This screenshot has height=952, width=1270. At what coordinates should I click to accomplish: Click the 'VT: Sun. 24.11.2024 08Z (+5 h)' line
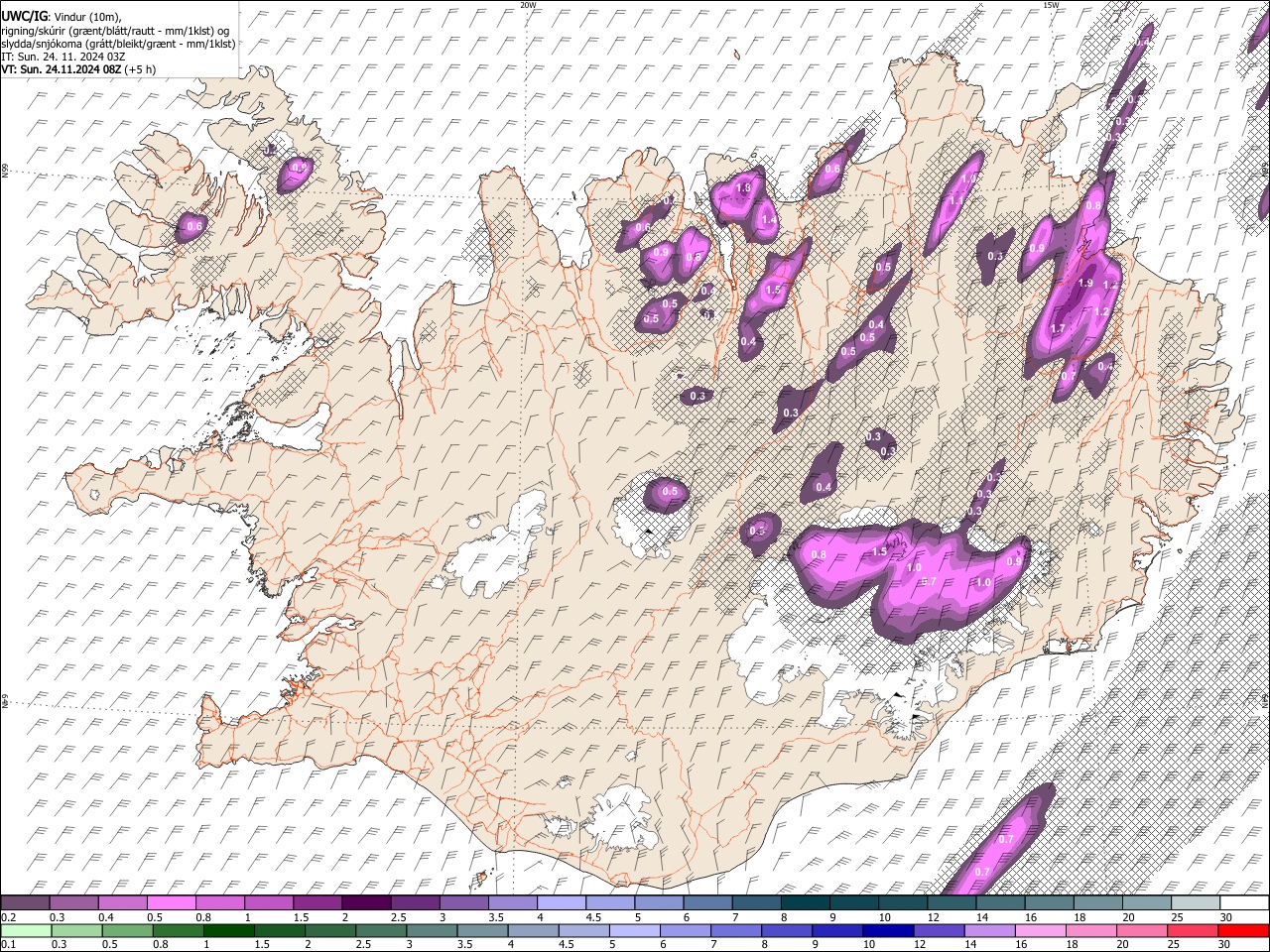point(78,69)
